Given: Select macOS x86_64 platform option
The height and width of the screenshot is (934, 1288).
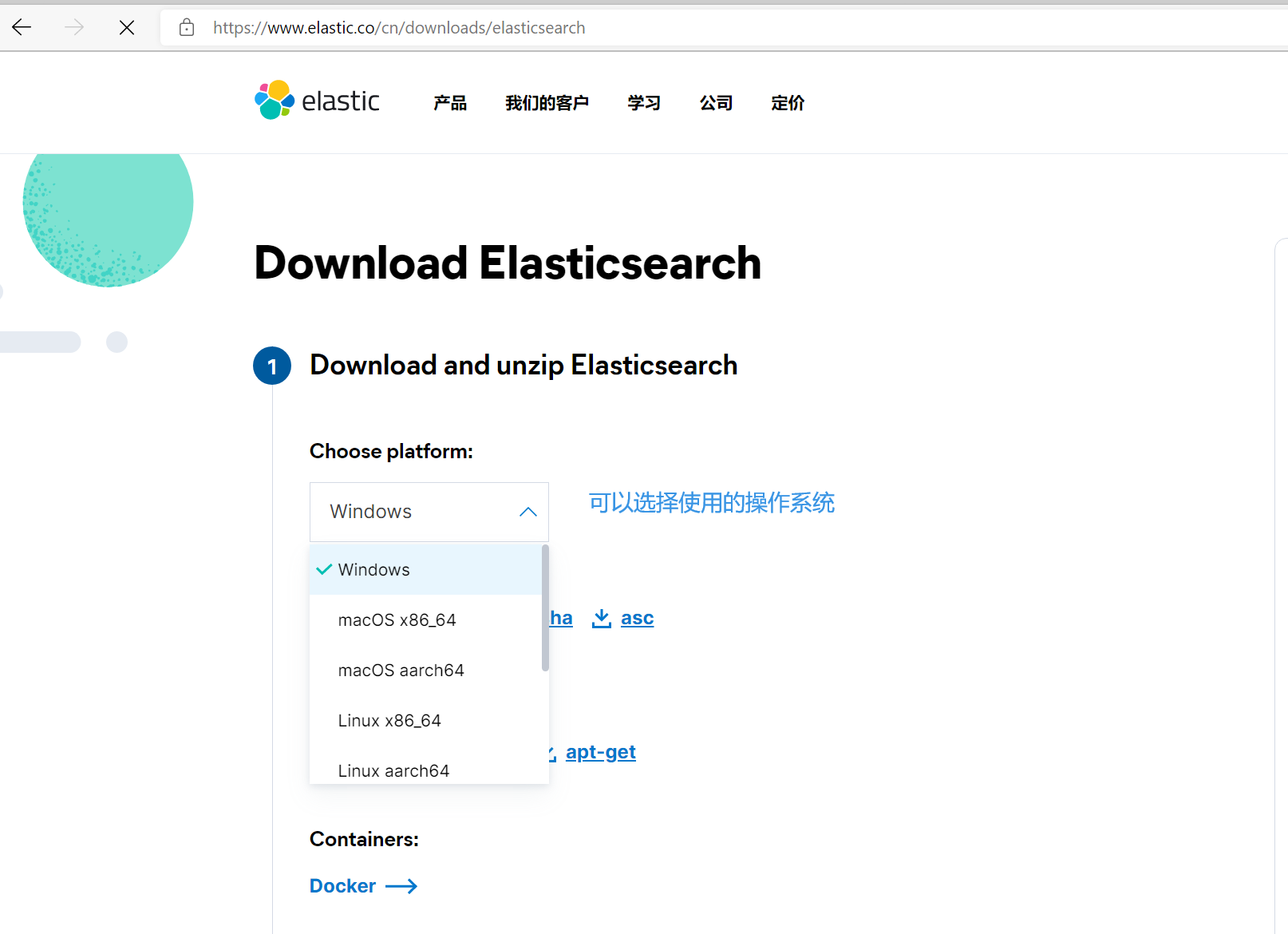Looking at the screenshot, I should tap(425, 620).
